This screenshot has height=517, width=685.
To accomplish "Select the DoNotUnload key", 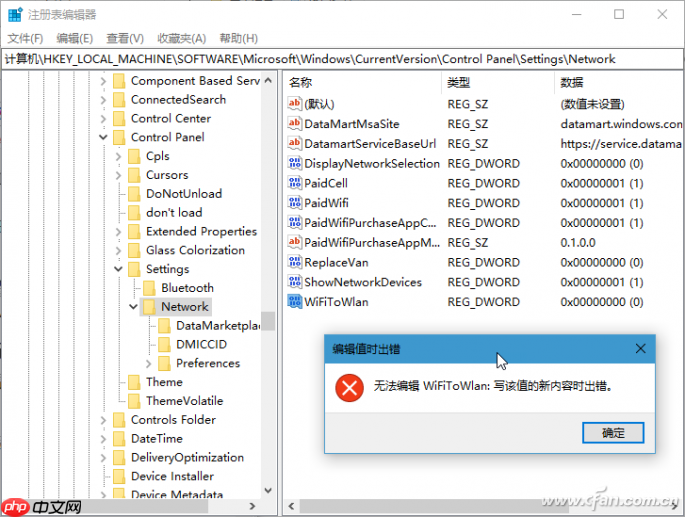I will coord(184,194).
